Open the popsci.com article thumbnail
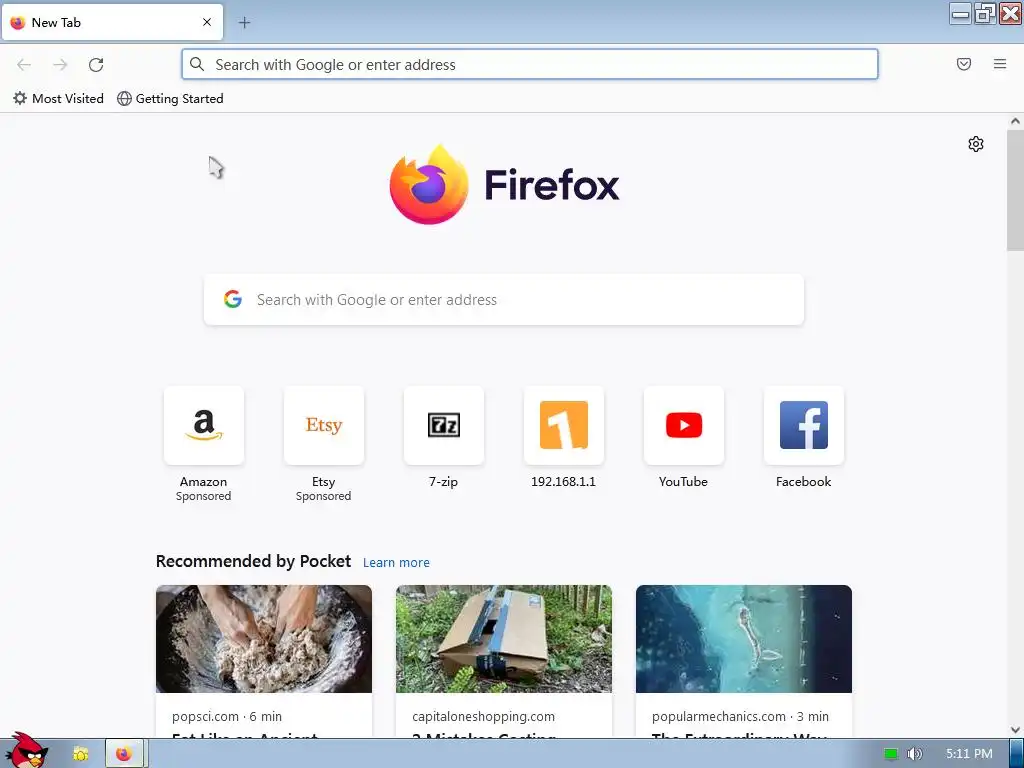Viewport: 1024px width, 768px height. [x=264, y=639]
